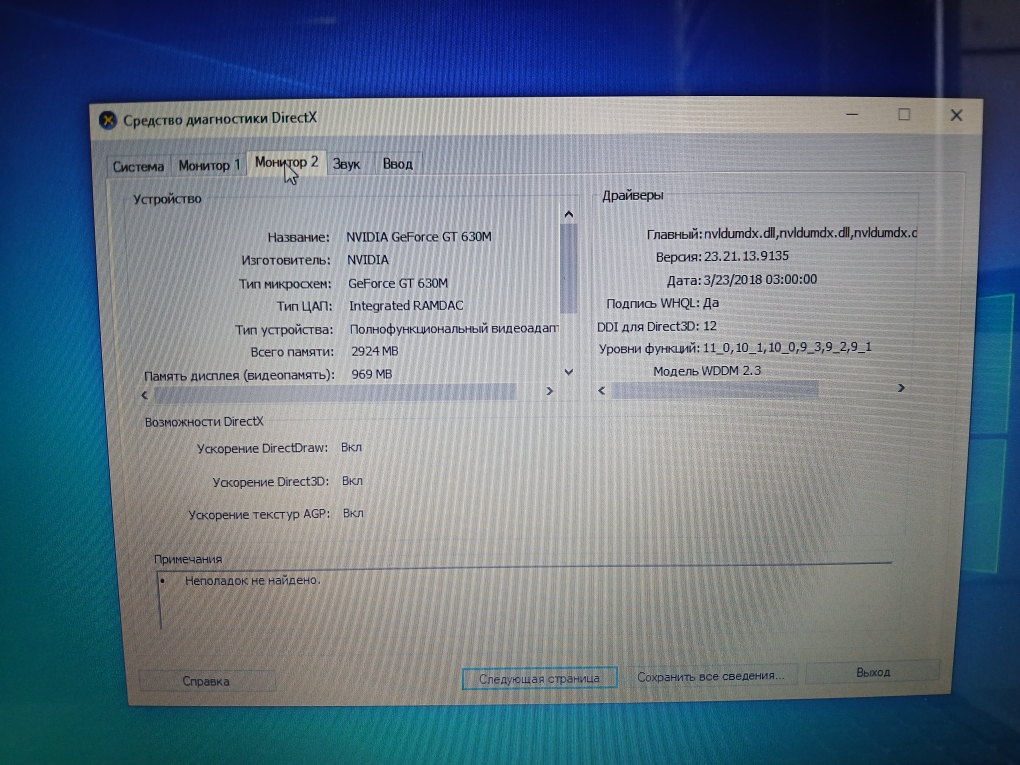
Task: Click the DDI для Direct3D: 12 text
Action: pos(657,326)
